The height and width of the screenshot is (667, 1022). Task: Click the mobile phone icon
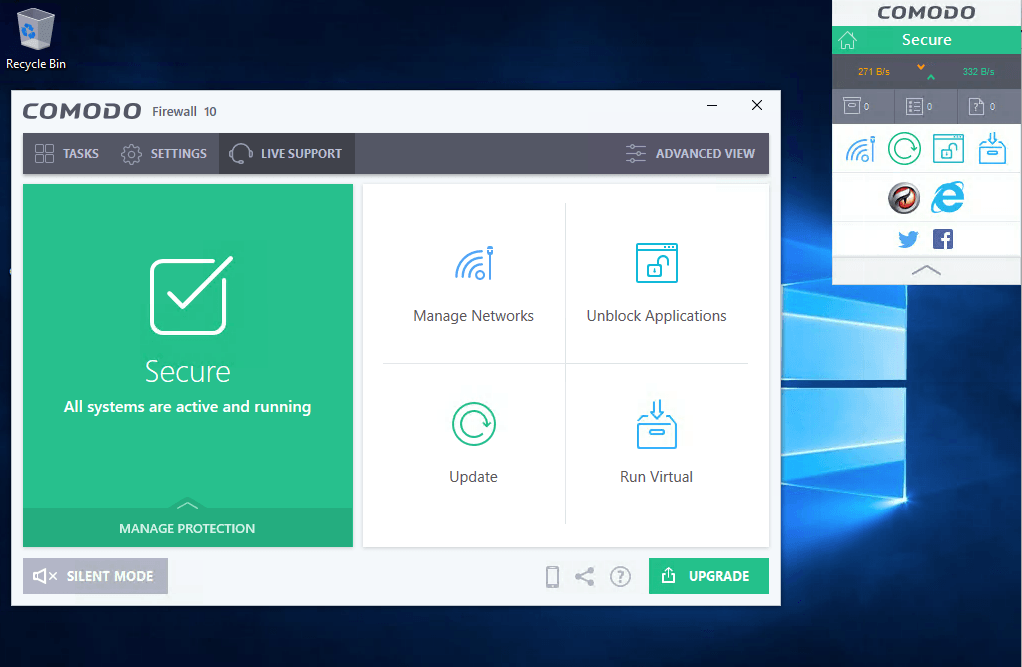point(552,576)
